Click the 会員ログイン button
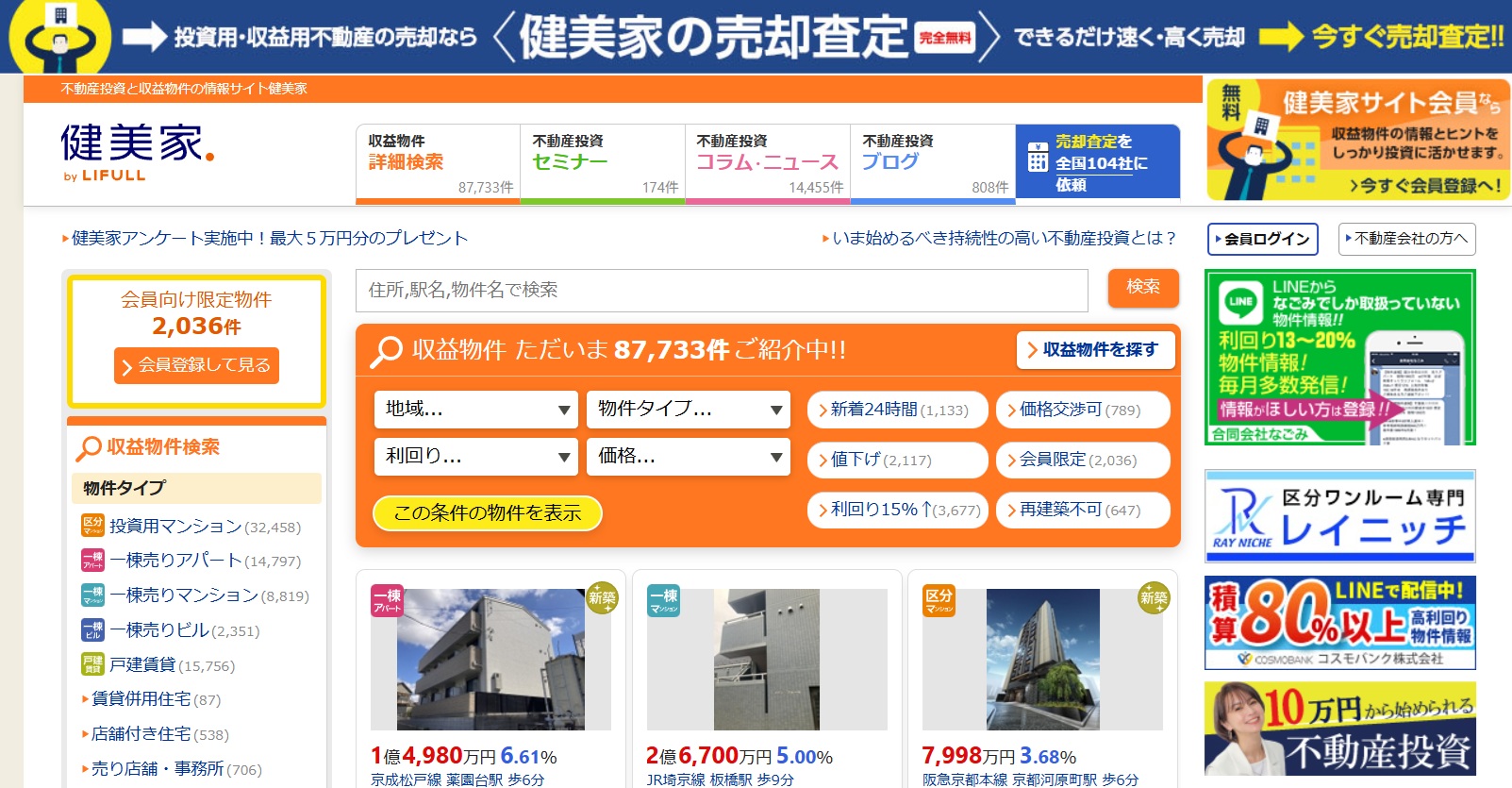1512x788 pixels. coord(1262,239)
